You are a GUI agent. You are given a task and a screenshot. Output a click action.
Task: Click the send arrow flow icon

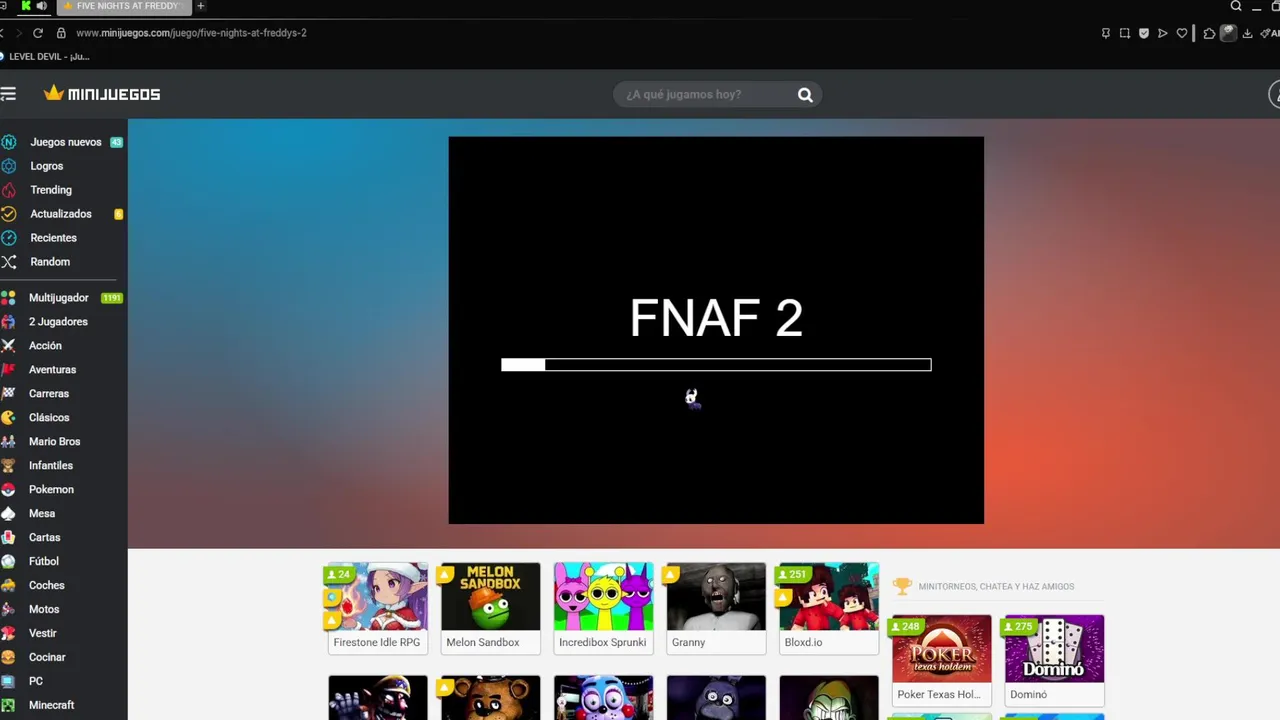1162,33
